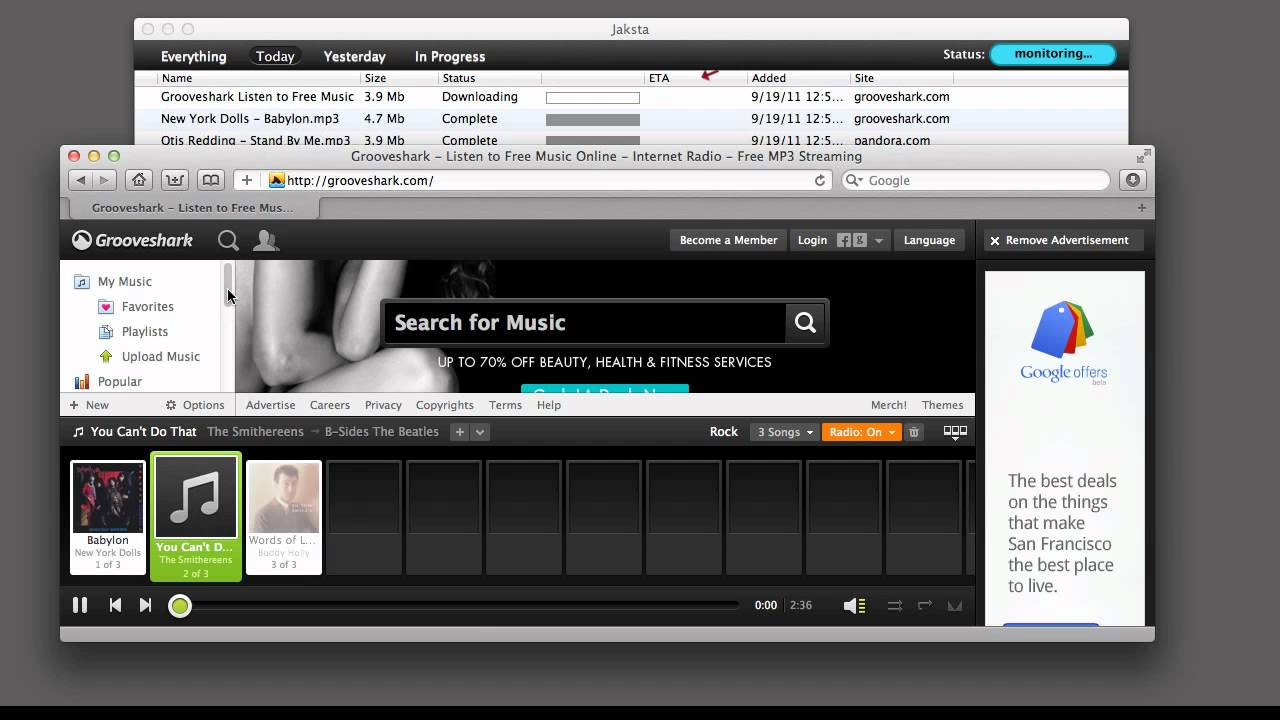Toggle repeat mode in player
This screenshot has height=720, width=1280.
(925, 606)
